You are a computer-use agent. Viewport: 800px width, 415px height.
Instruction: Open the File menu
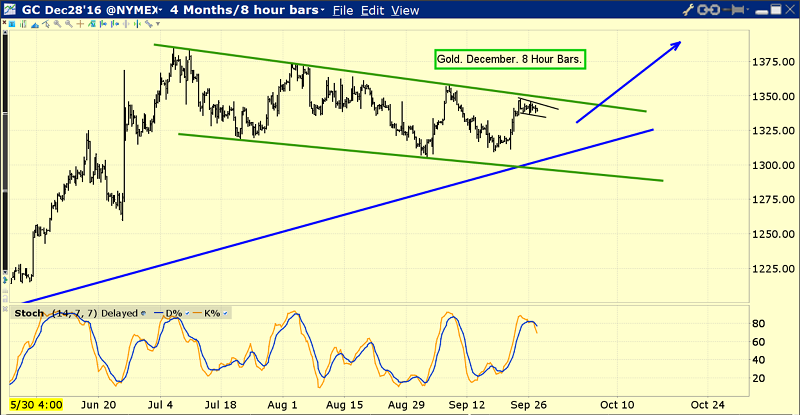click(343, 11)
